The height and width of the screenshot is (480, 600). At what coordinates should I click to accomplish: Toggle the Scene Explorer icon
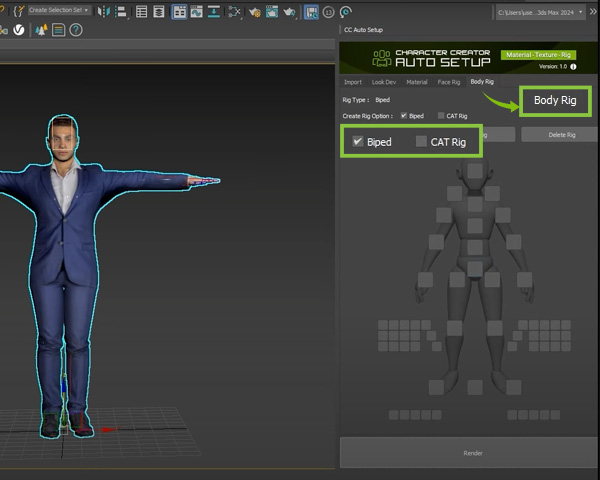[x=142, y=12]
